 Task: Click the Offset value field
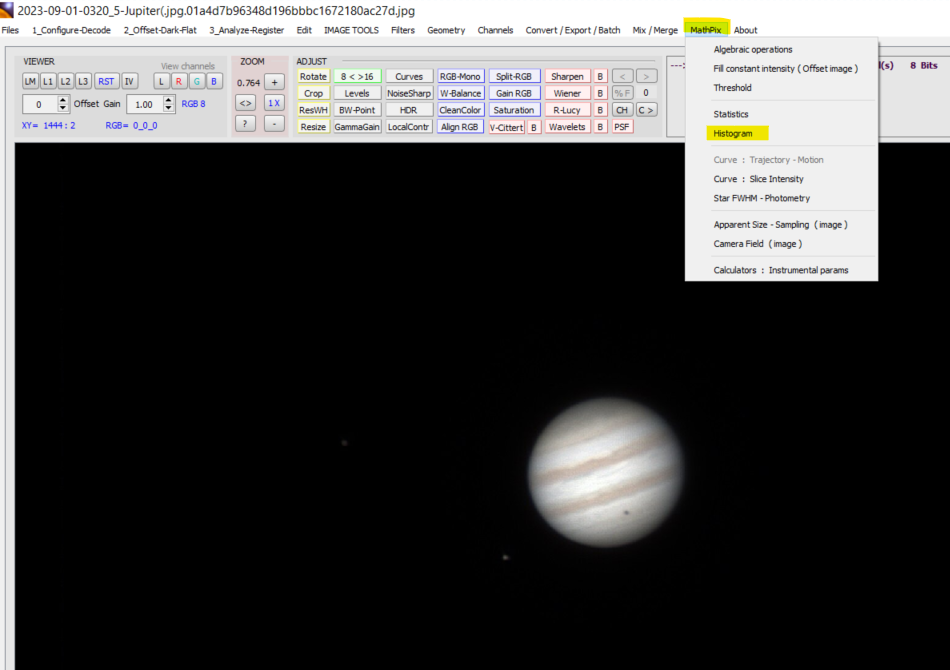pos(39,104)
